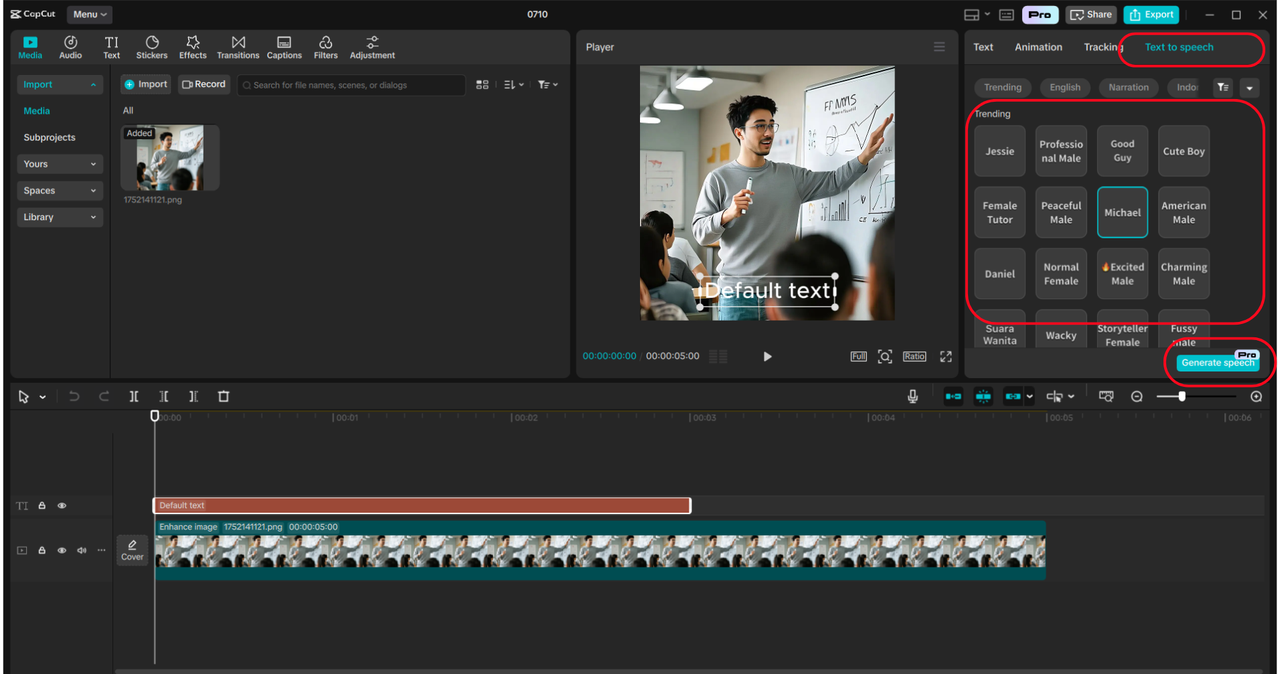Lock the text track
The width and height of the screenshot is (1280, 674).
pos(42,506)
